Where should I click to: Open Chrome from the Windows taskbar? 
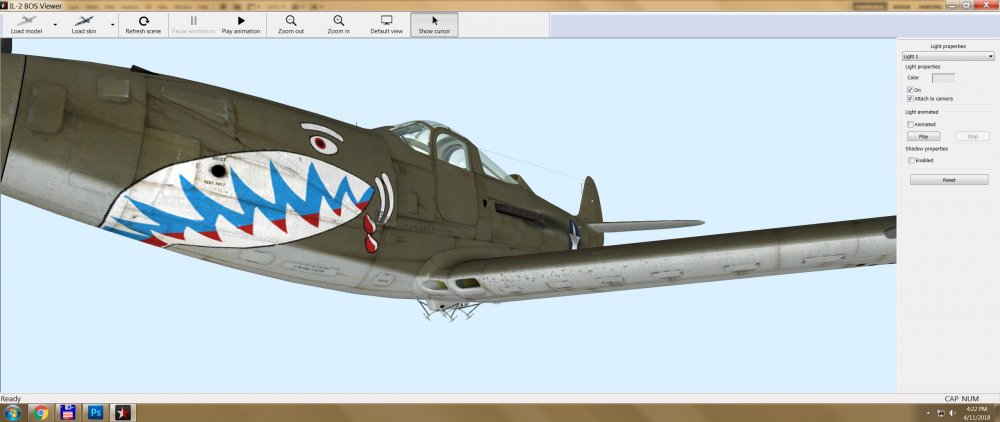[x=41, y=412]
